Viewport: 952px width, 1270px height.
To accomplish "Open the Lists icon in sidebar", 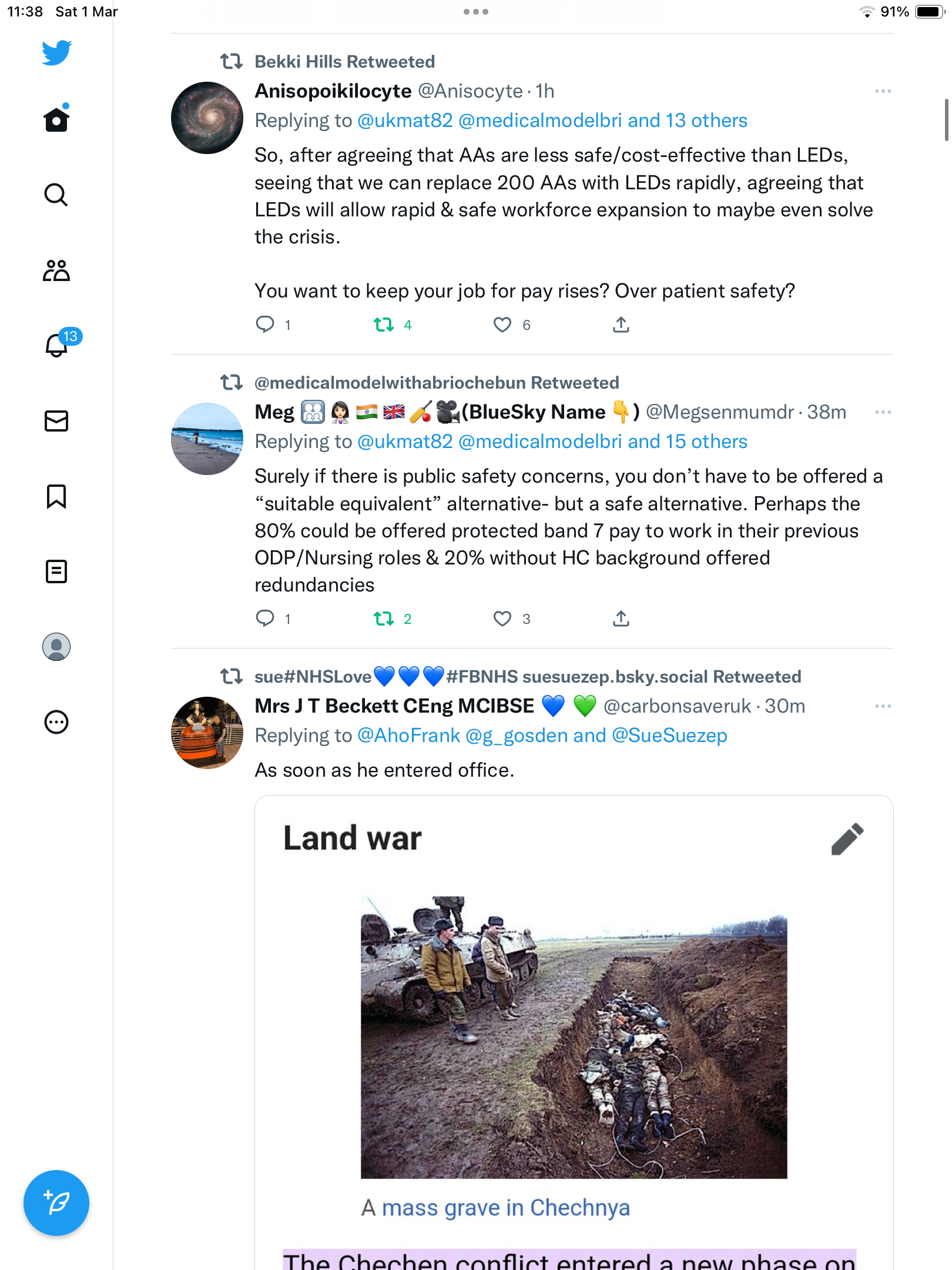I will coord(56,571).
